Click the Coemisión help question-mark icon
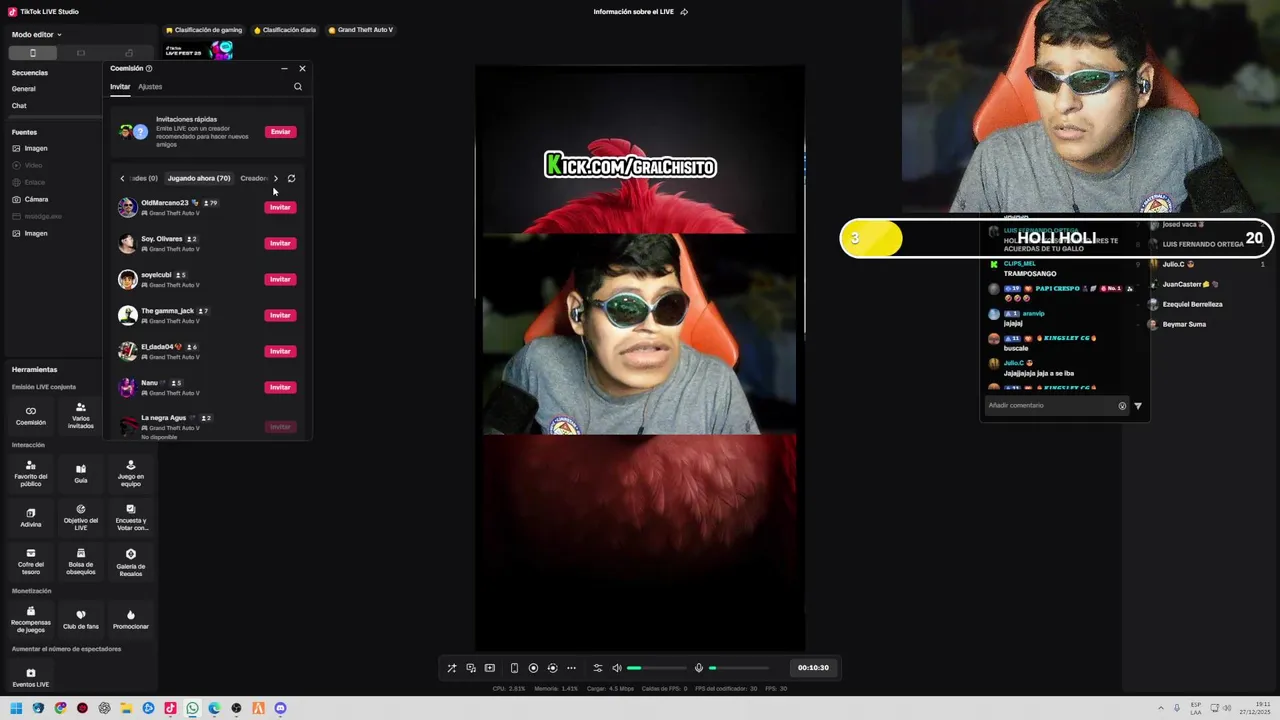Screen dimensions: 1280x720 coord(149,69)
